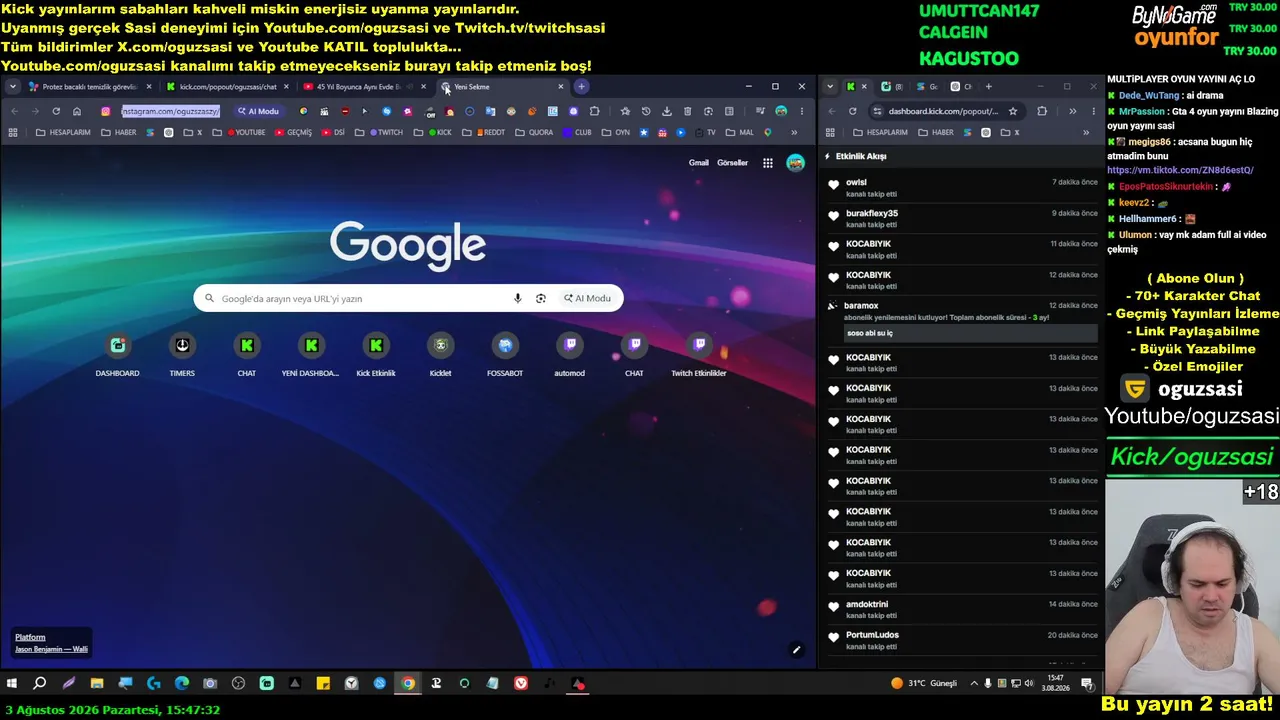
Task: Expand the tab search dropdown in left browser
Action: pyautogui.click(x=13, y=87)
